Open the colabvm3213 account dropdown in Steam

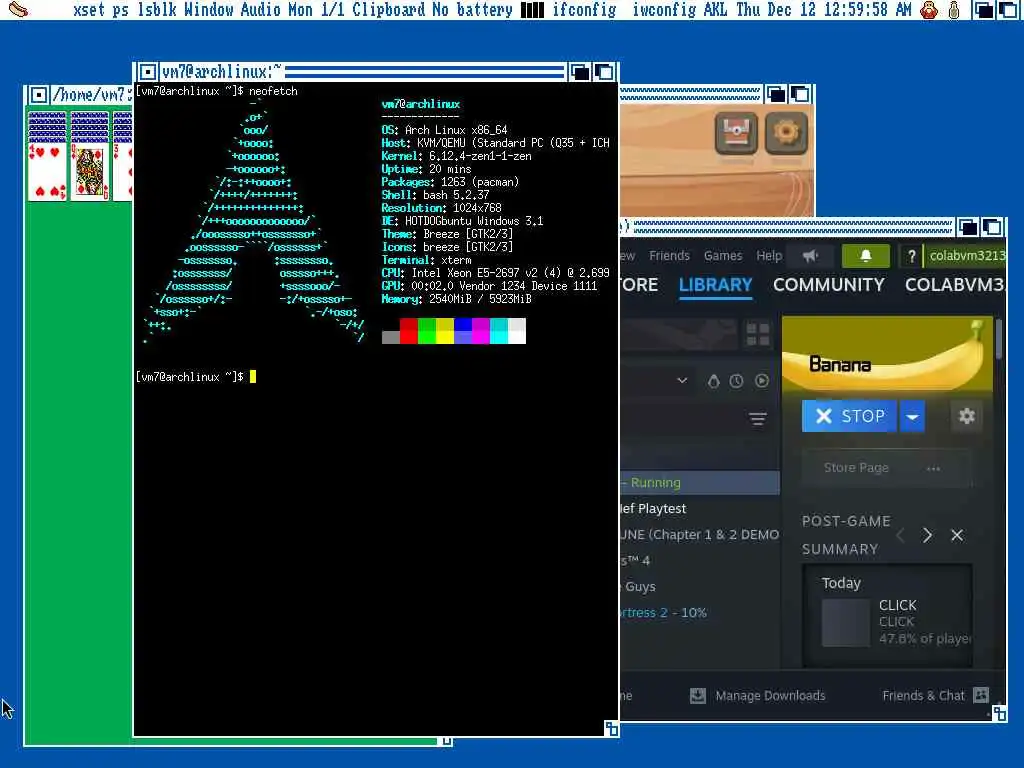click(965, 255)
